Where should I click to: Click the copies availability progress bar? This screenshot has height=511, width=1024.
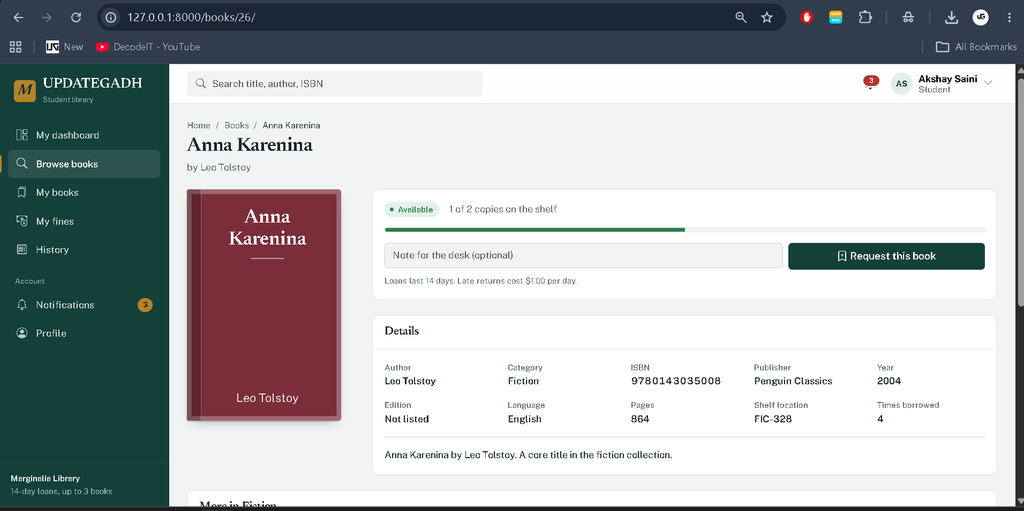click(684, 229)
